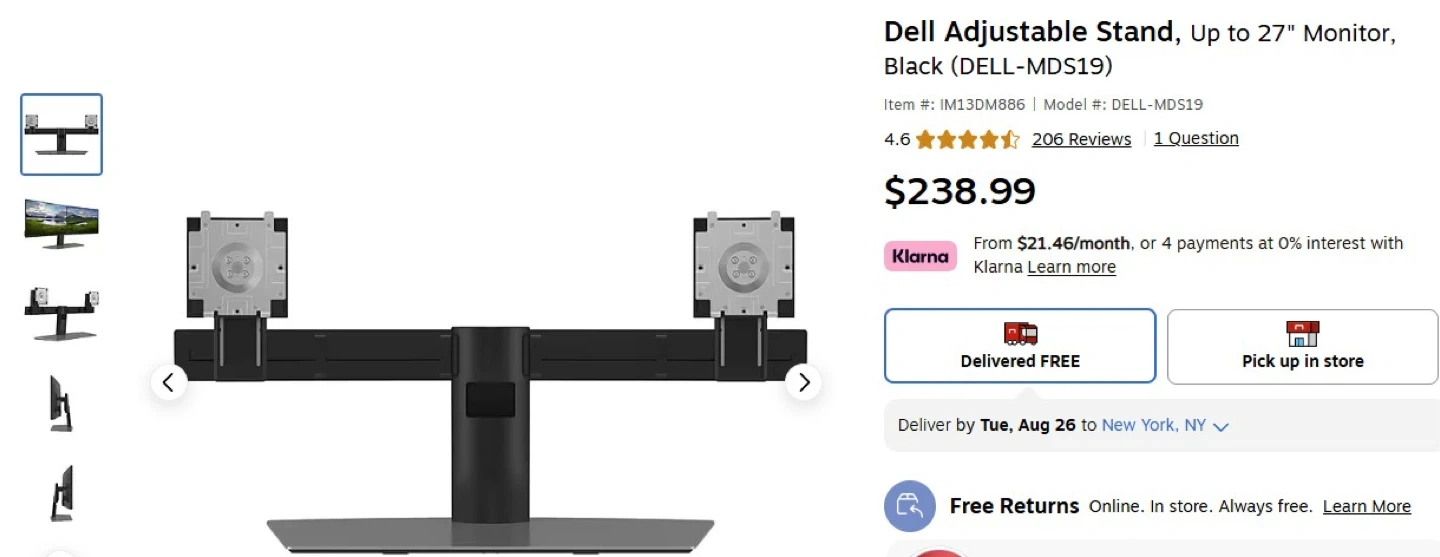Click the next image arrow
The width and height of the screenshot is (1440, 557).
pyautogui.click(x=803, y=382)
